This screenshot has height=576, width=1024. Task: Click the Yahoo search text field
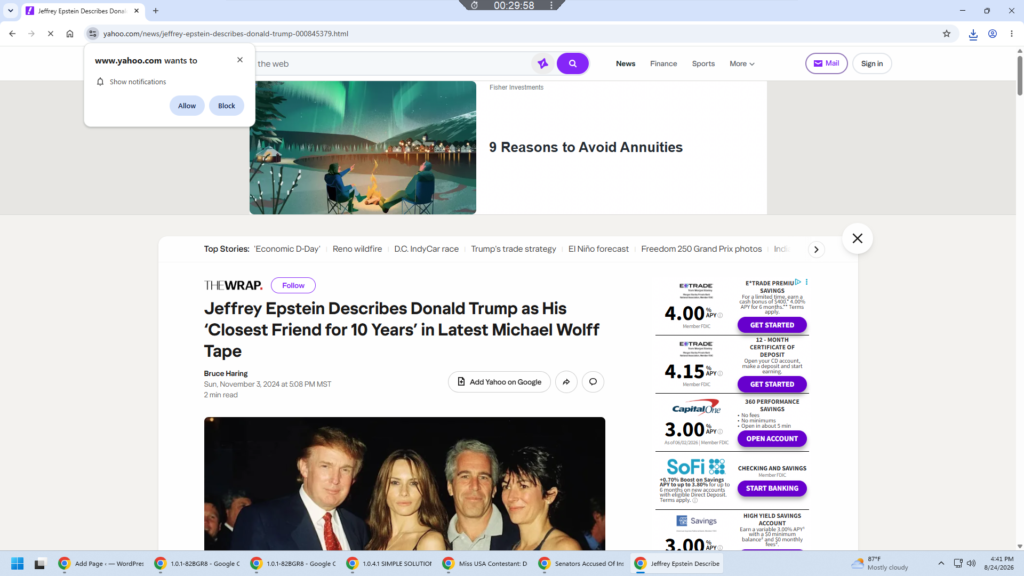click(392, 63)
